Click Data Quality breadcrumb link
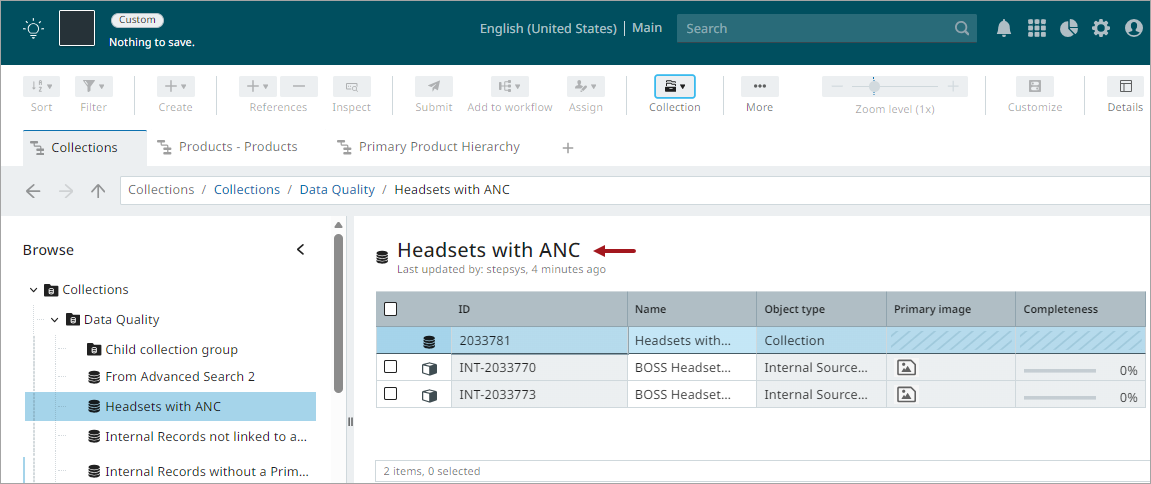Screen dimensions: 1151x484 [x=337, y=190]
